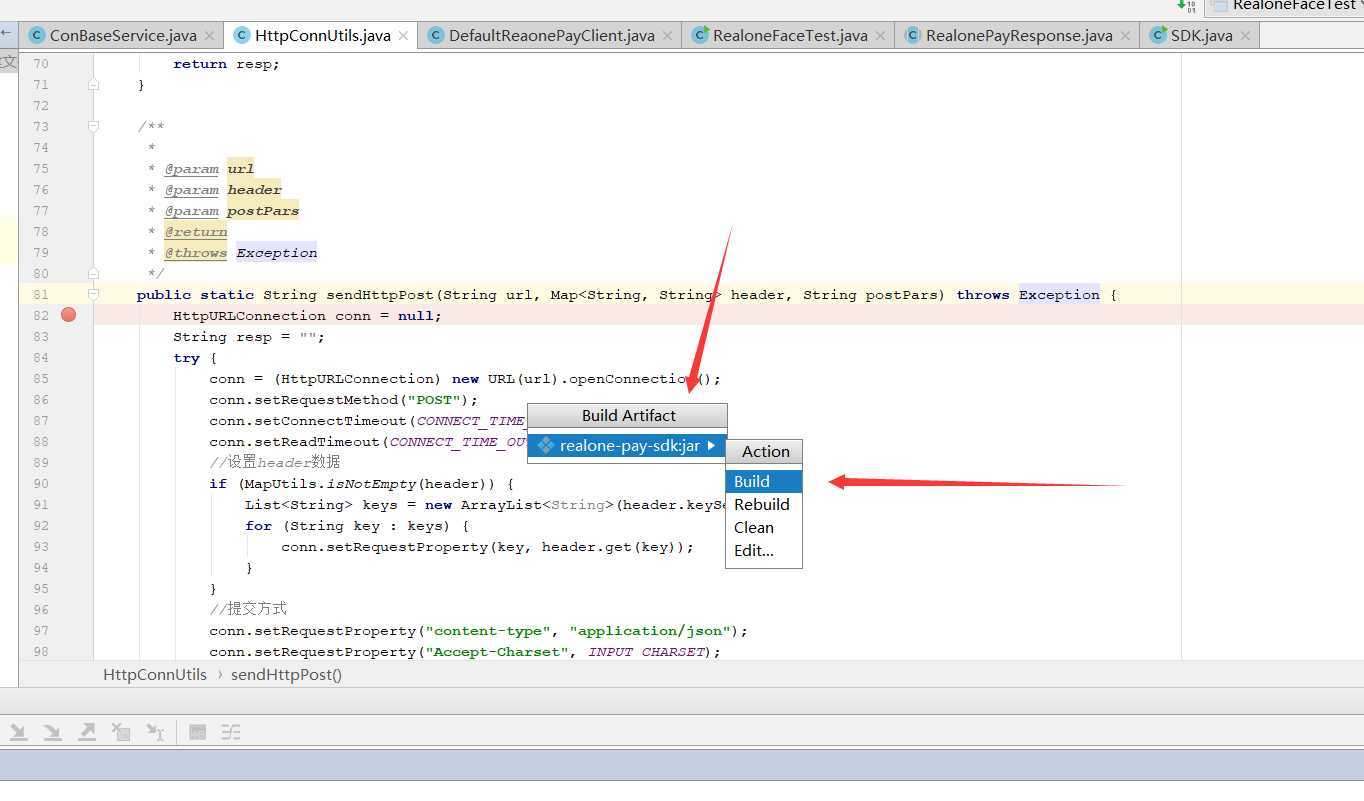Click 'Exception' on the @throws line
The image size is (1364, 801).
coord(277,252)
